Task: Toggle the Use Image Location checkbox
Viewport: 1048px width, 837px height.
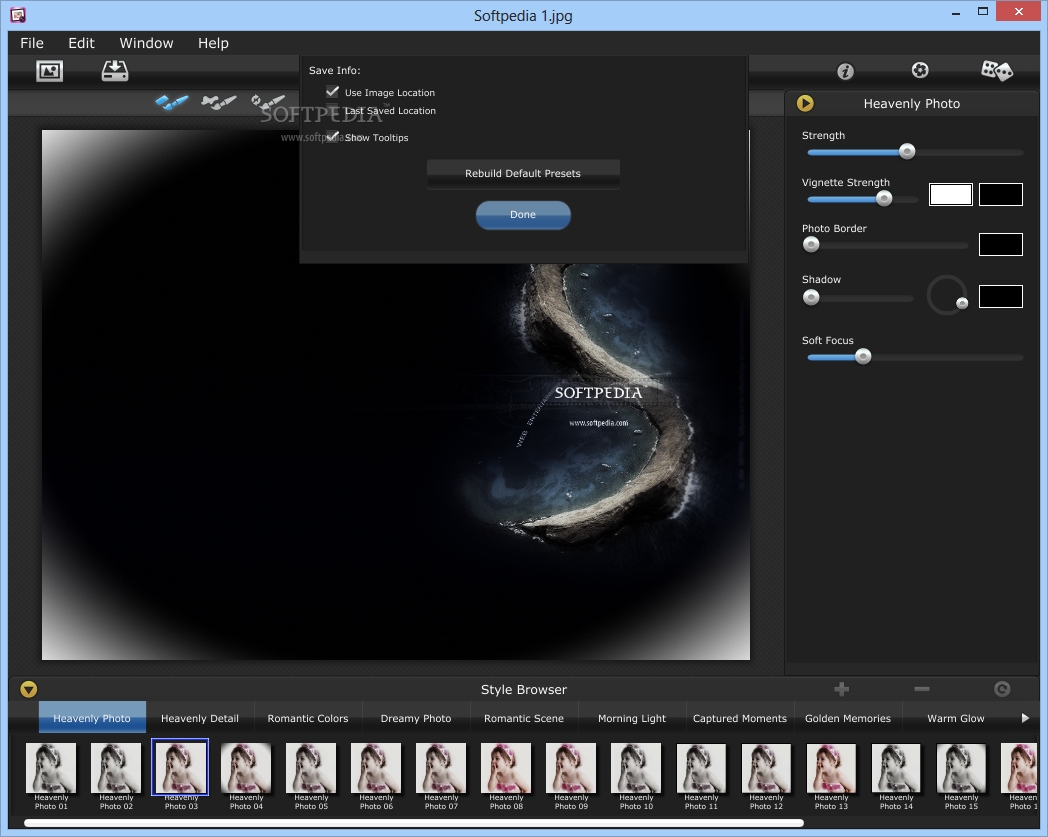Action: tap(332, 92)
